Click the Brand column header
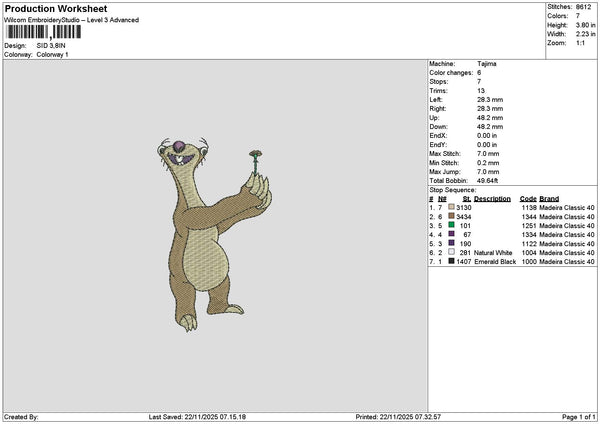 coord(550,198)
